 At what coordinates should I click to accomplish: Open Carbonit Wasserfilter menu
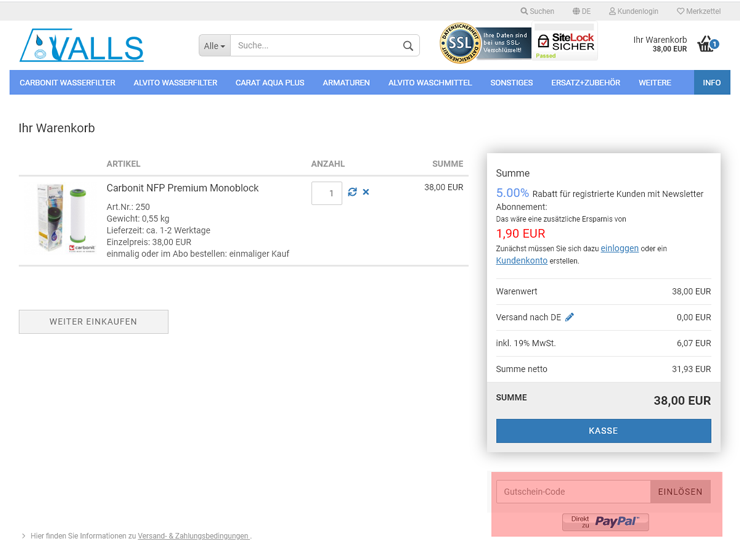[67, 83]
